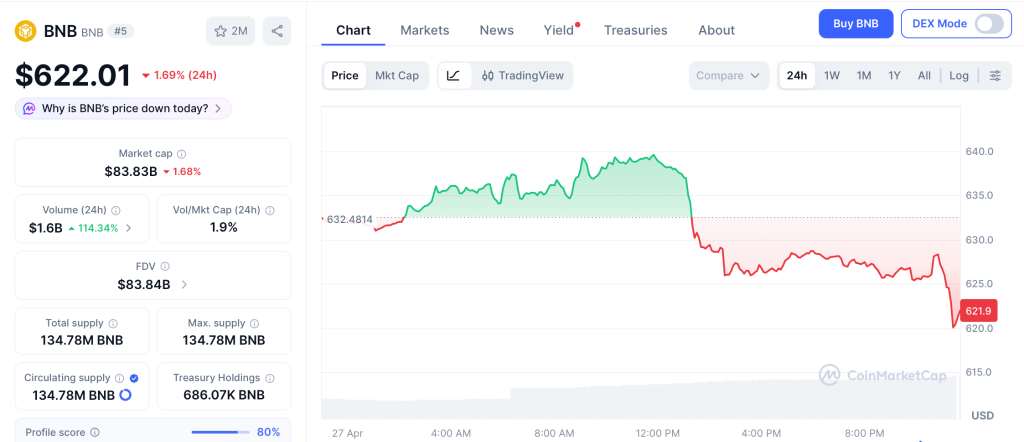This screenshot has height=442, width=1024.
Task: Click the FDV info icon
Action: [165, 267]
